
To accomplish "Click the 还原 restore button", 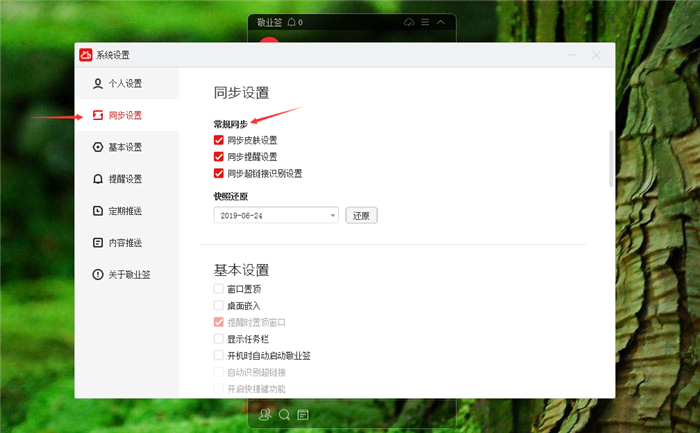I will point(361,216).
